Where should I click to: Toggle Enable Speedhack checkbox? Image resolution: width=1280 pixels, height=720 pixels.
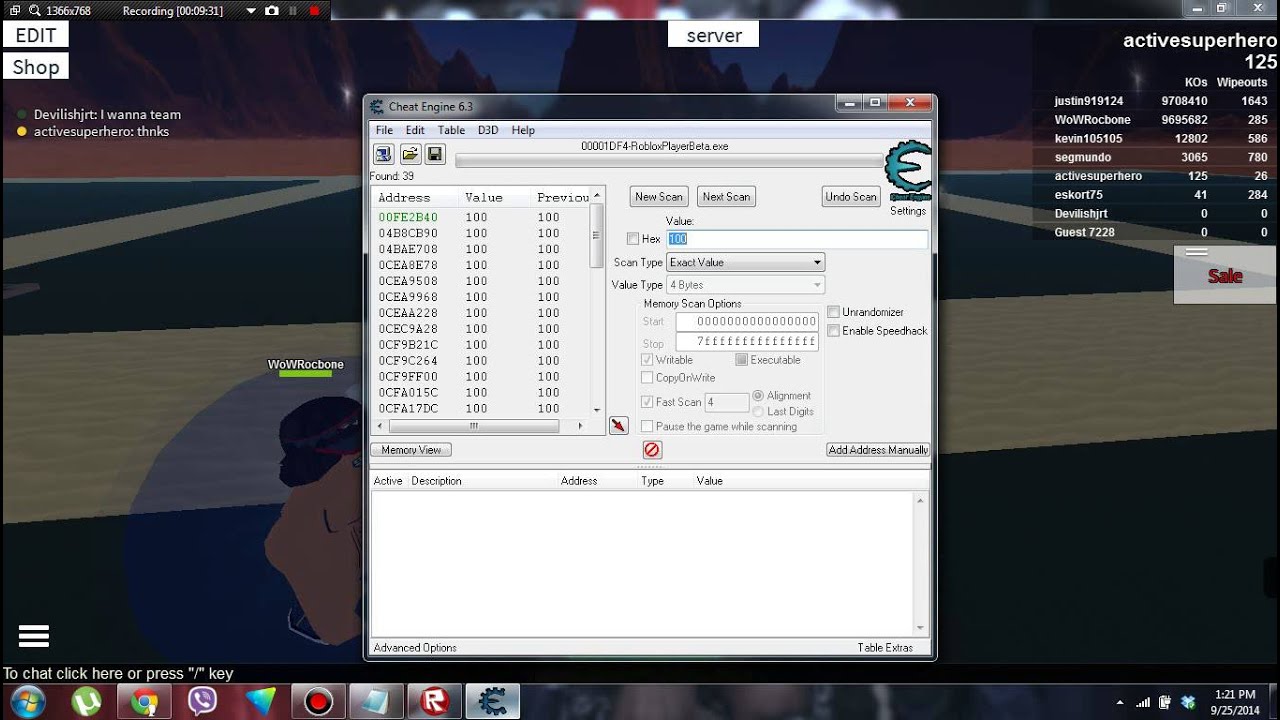point(833,331)
